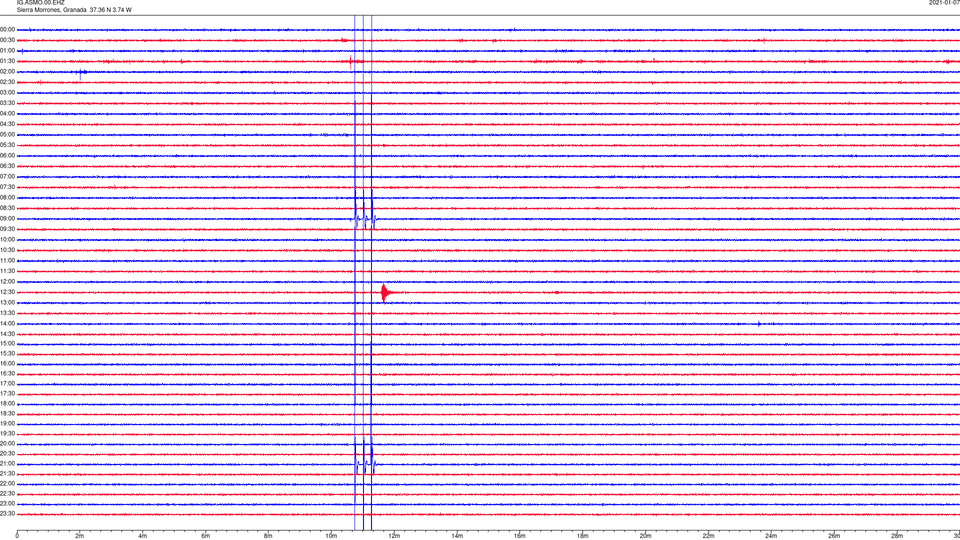
Task: Select the 18:30 row label
Action: click(7, 413)
